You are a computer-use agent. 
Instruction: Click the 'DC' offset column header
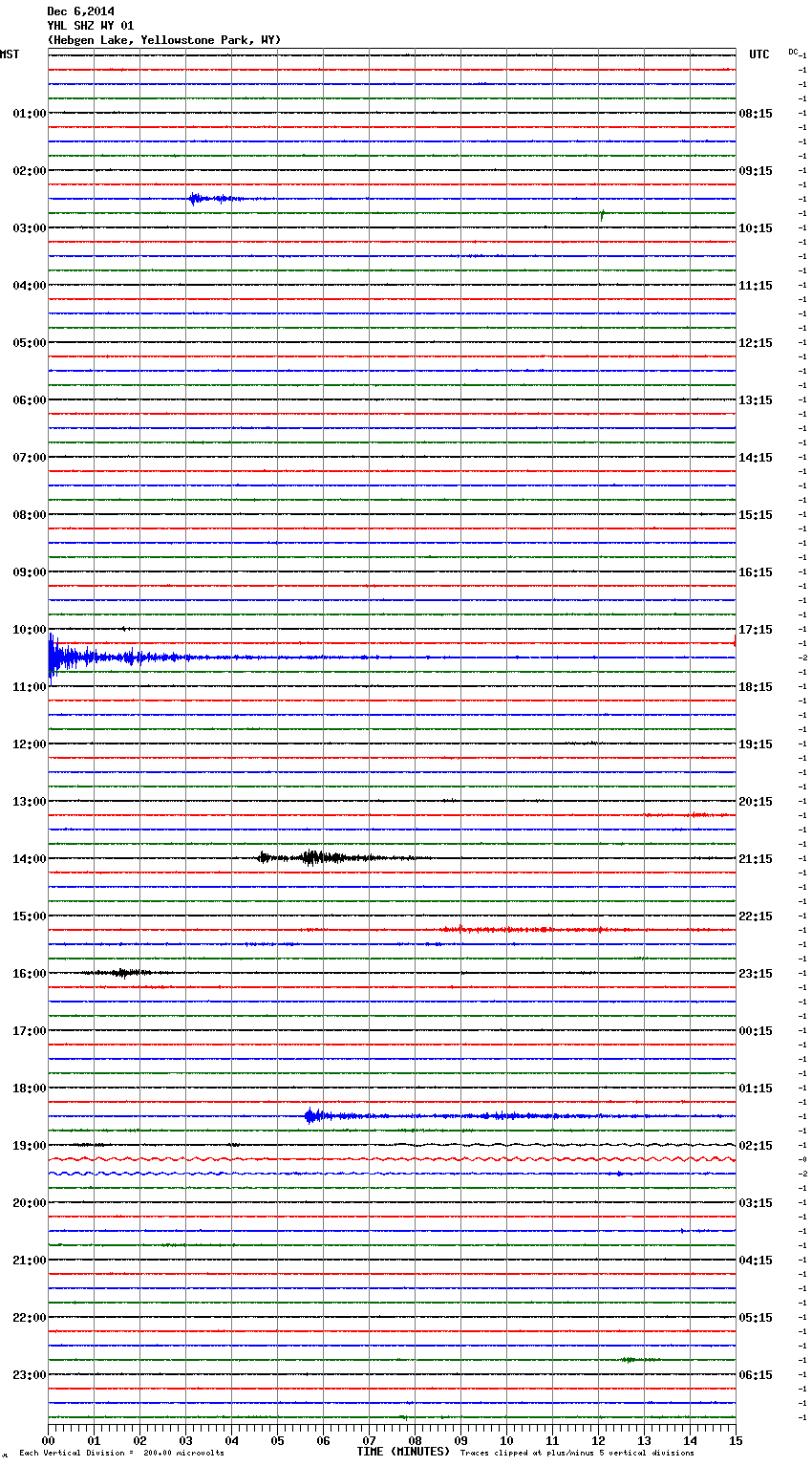coord(793,52)
